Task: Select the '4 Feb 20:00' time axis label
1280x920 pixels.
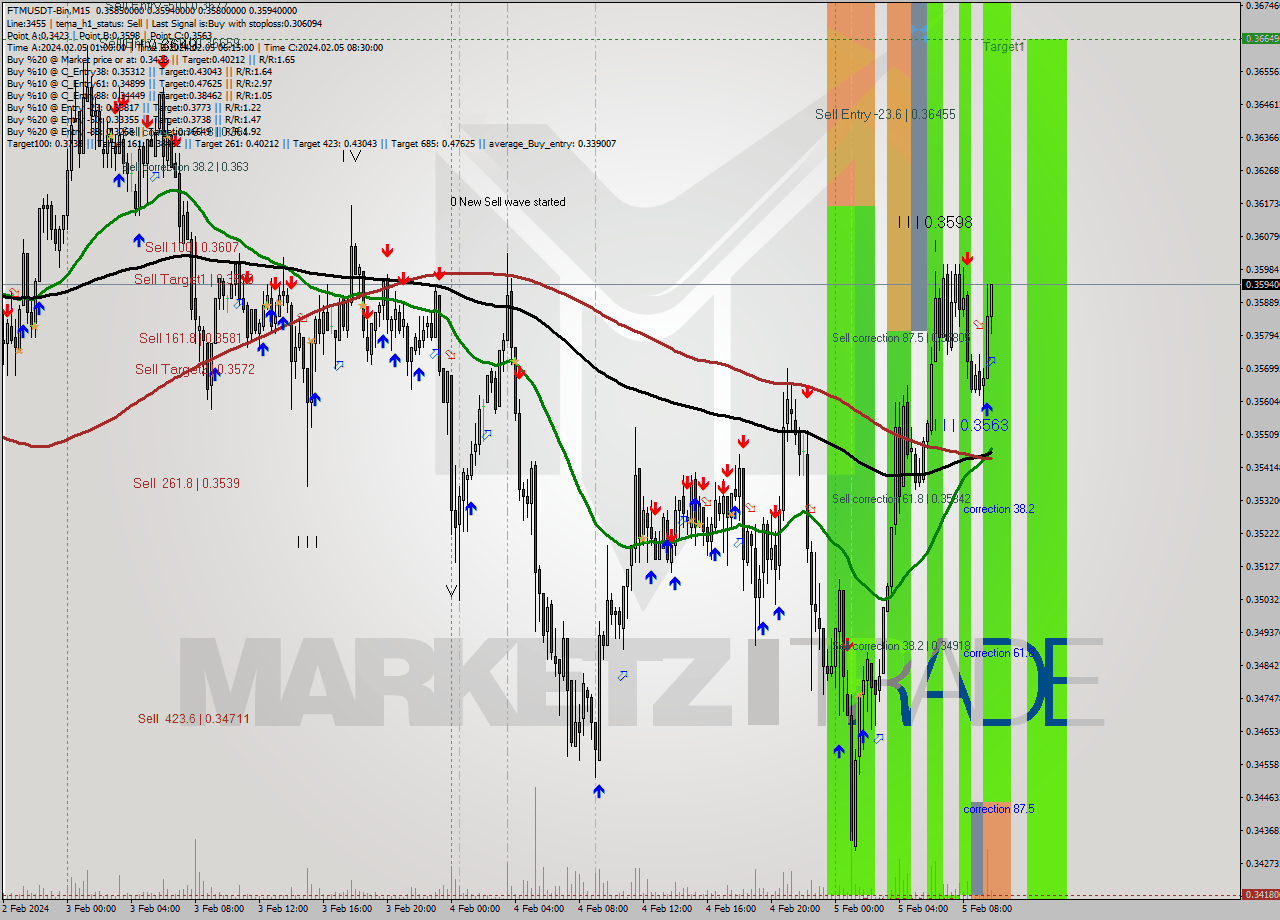Action: click(x=794, y=909)
